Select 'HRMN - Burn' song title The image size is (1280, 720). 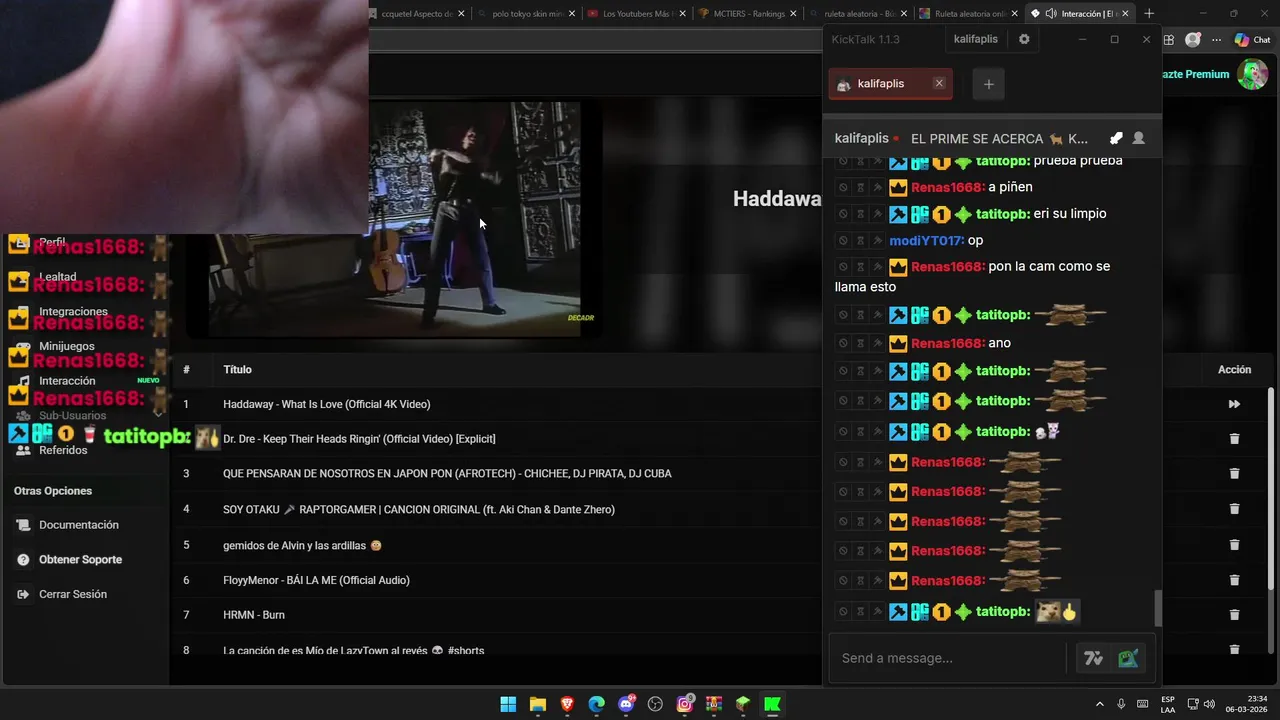254,615
